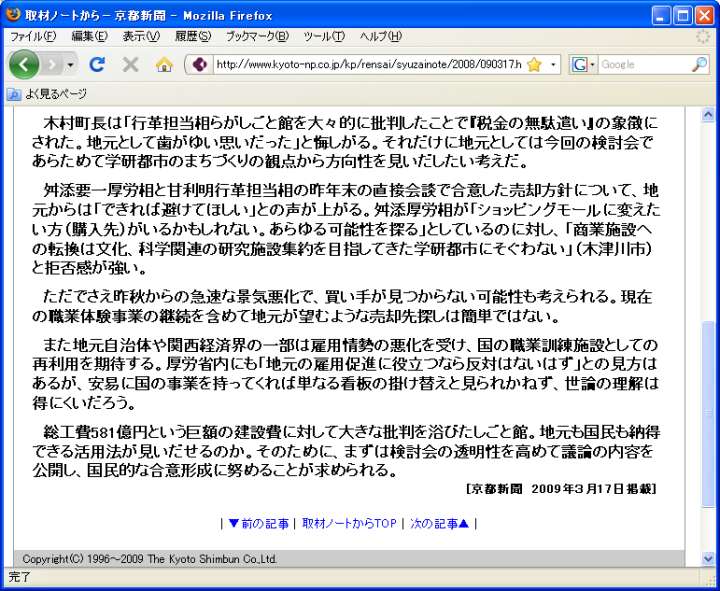Screen dimensions: 720x591
Task: Open the ツール(T) menu
Action: (x=323, y=36)
